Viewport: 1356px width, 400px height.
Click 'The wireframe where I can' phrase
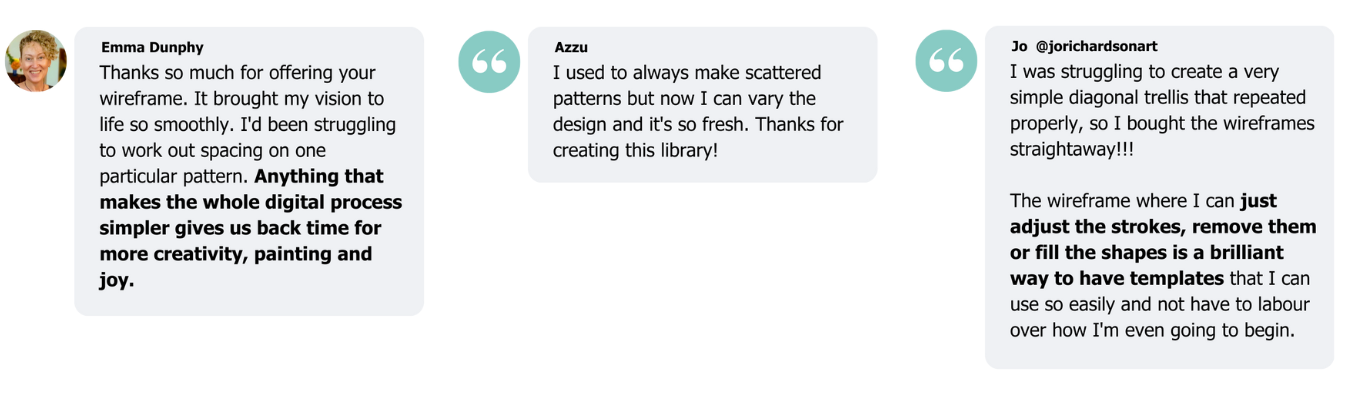tap(1122, 200)
